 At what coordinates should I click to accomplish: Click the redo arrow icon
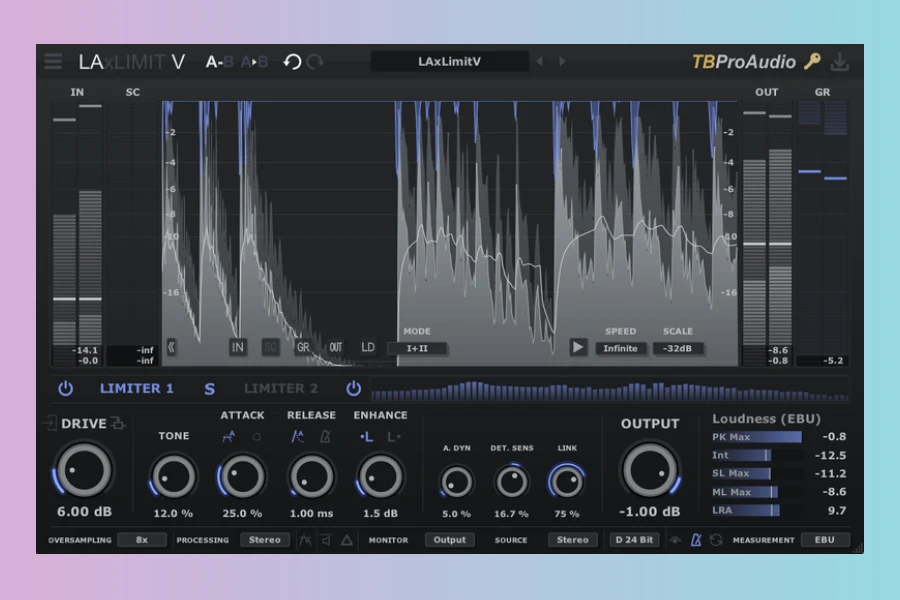315,61
